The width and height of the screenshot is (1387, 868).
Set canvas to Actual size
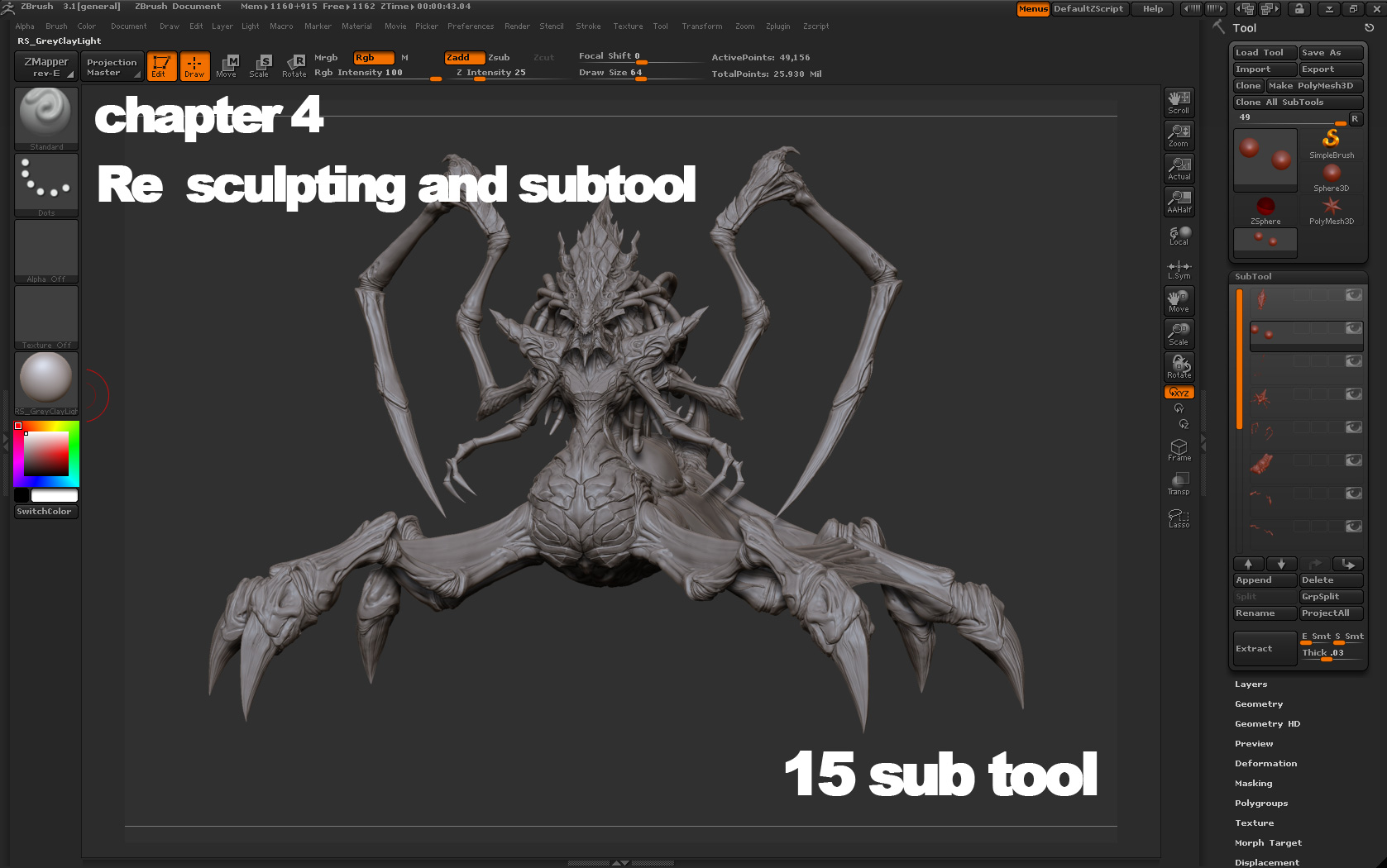pos(1179,169)
